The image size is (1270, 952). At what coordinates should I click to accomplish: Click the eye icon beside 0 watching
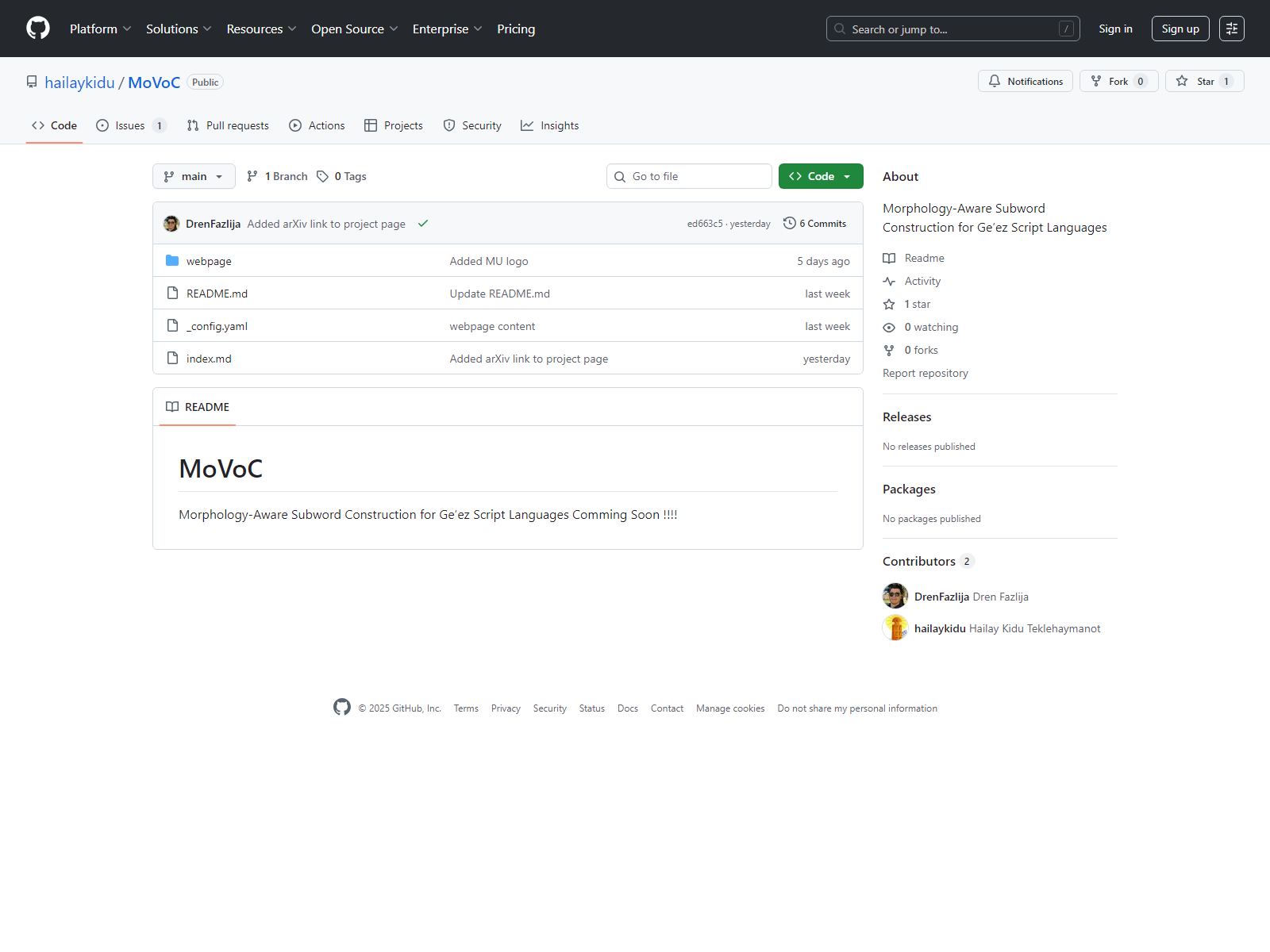889,327
